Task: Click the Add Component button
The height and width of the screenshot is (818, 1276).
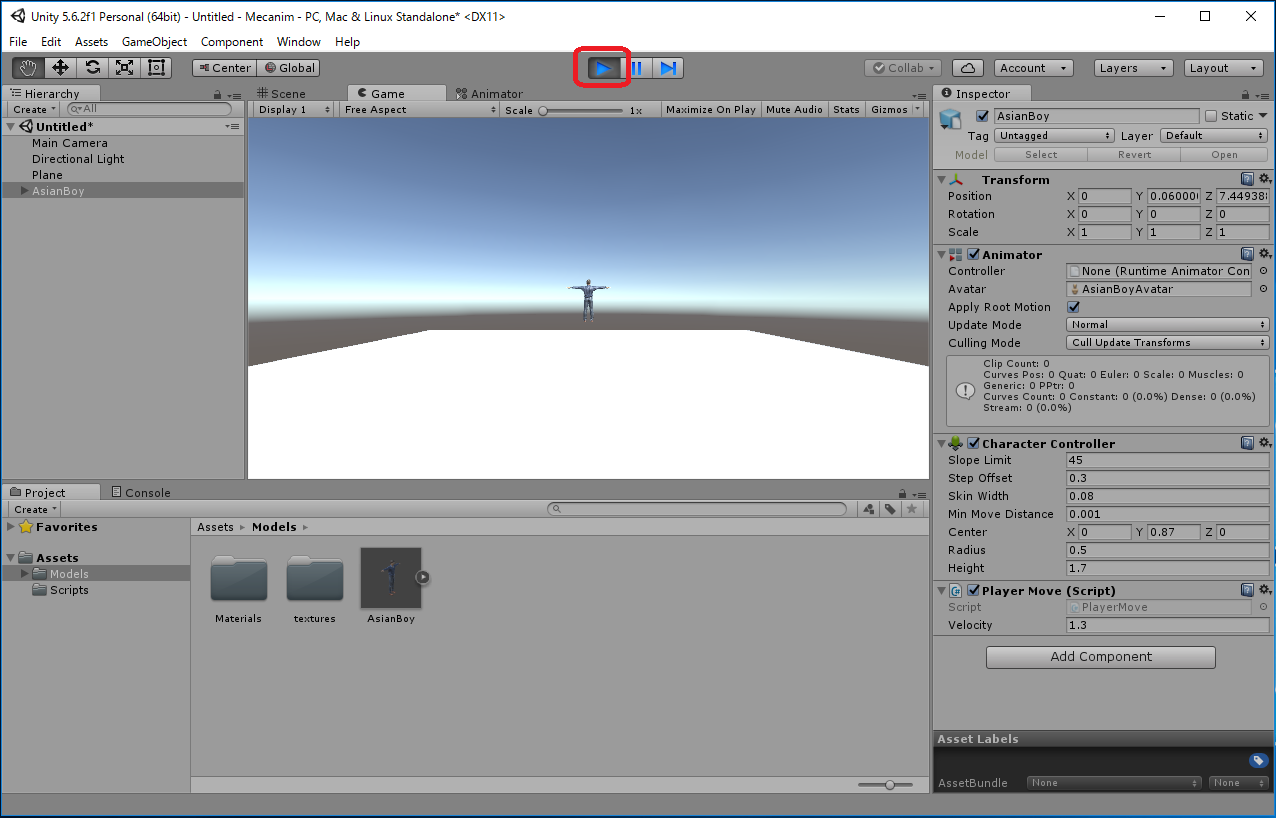Action: [1100, 657]
